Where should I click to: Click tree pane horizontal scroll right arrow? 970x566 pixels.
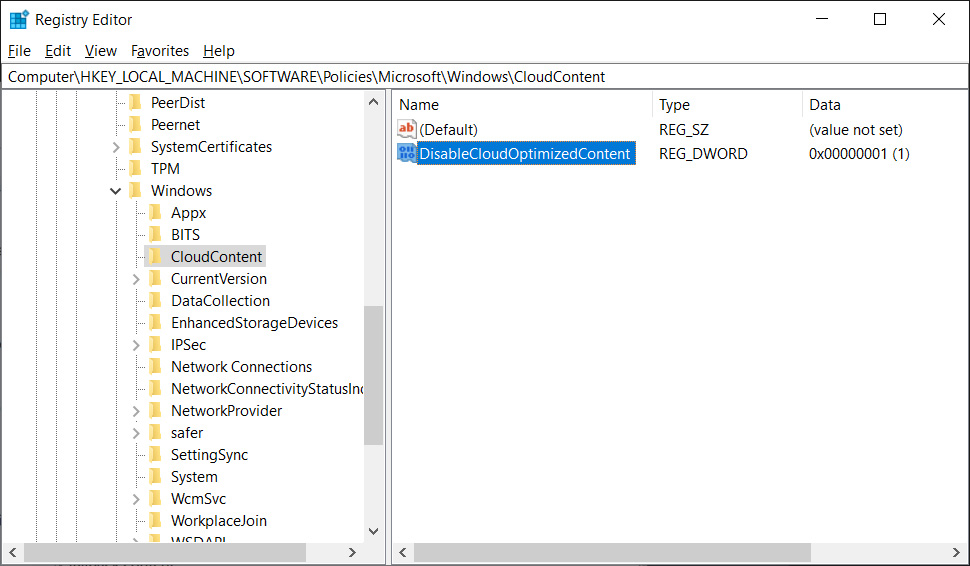(353, 552)
